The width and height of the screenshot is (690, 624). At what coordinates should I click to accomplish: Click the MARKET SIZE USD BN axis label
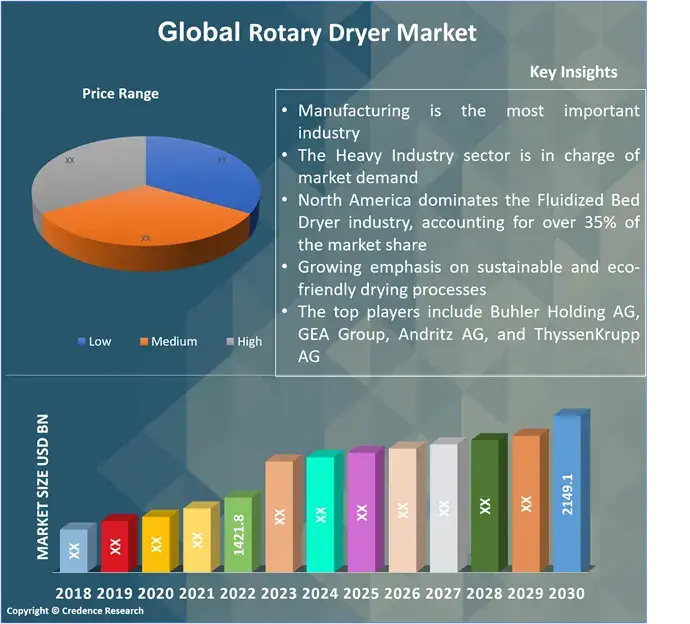43,485
